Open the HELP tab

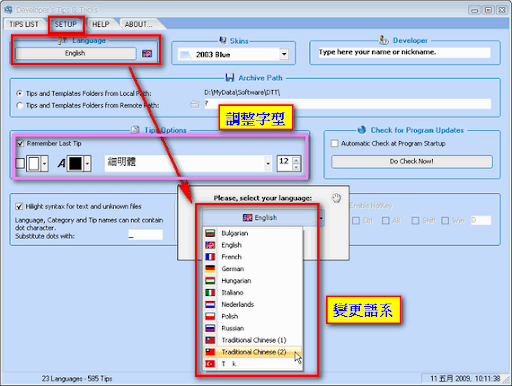coord(101,24)
